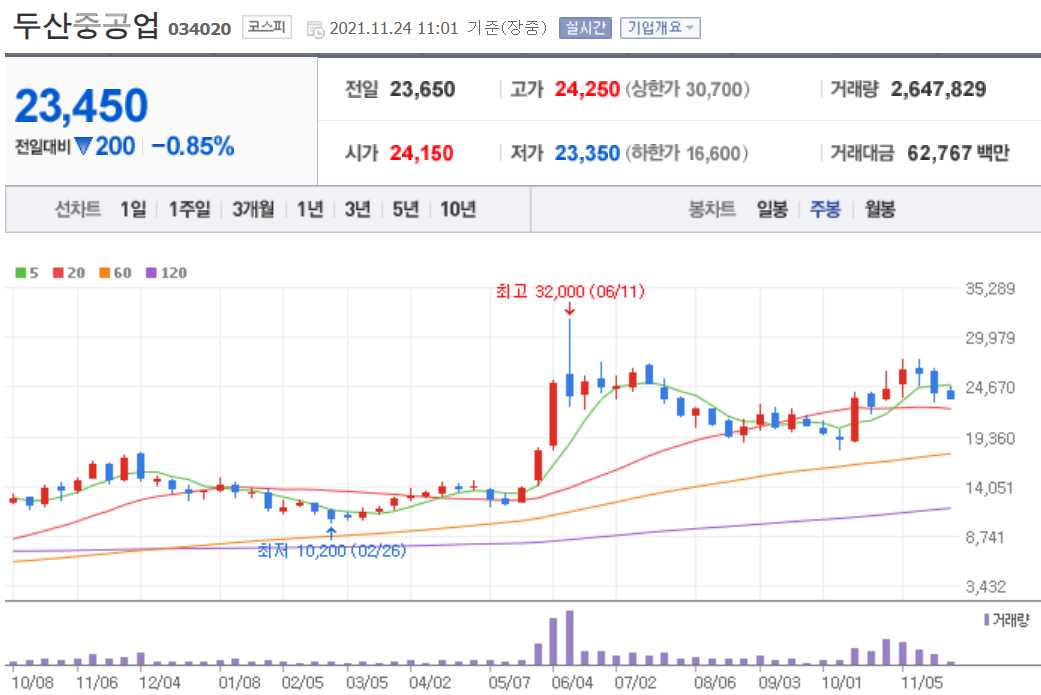Select the 5년 line chart tab
The width and height of the screenshot is (1041, 695).
pos(405,210)
